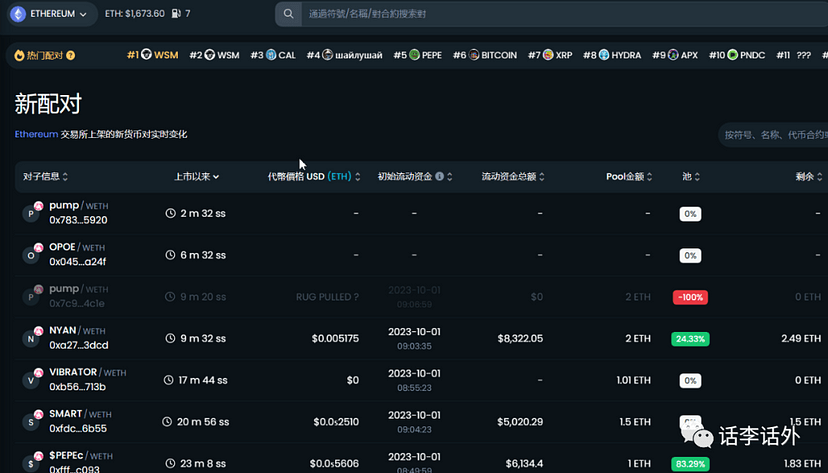Open hot pair #6 BITCOIN

tap(485, 55)
